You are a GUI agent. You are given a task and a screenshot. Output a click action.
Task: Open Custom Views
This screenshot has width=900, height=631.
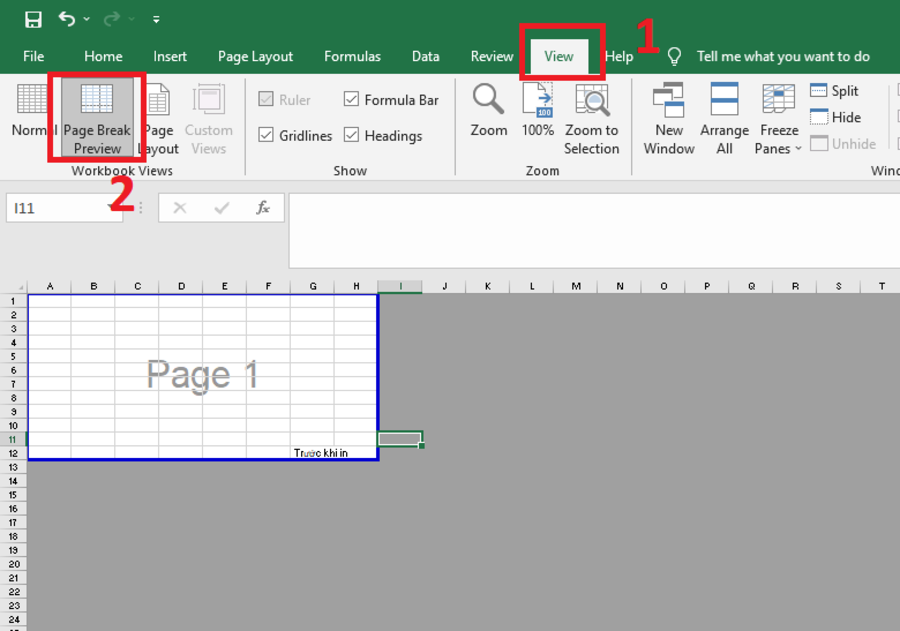pos(208,118)
